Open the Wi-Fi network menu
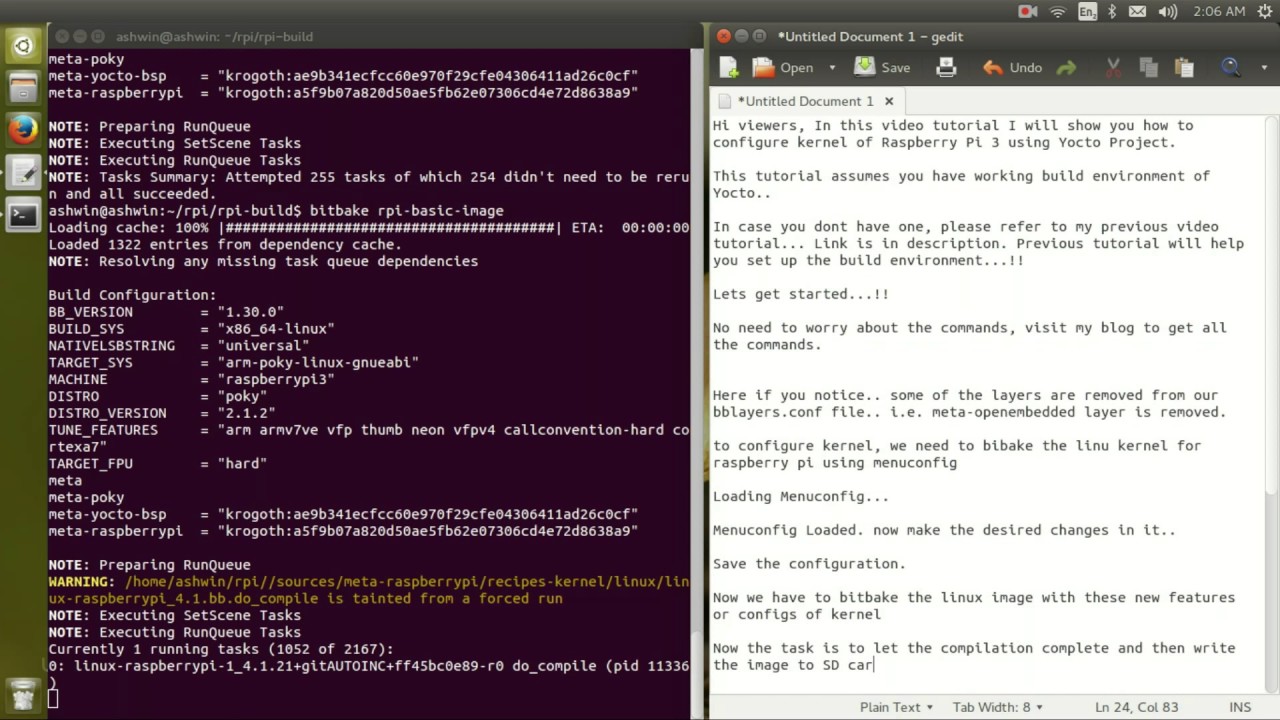The image size is (1280, 720). click(1057, 12)
